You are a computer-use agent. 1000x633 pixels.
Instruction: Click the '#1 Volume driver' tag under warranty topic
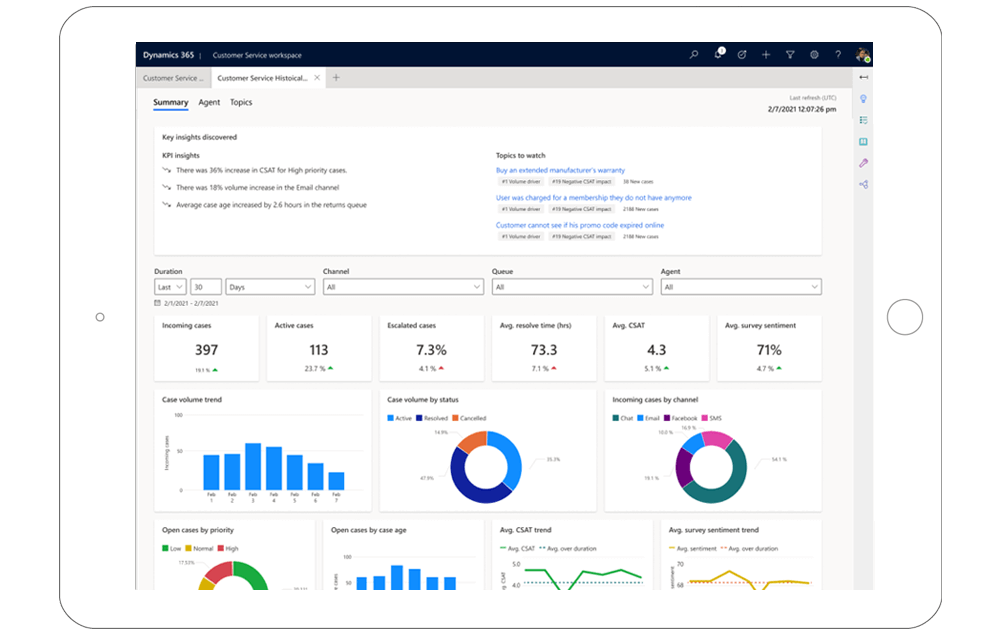point(521,182)
